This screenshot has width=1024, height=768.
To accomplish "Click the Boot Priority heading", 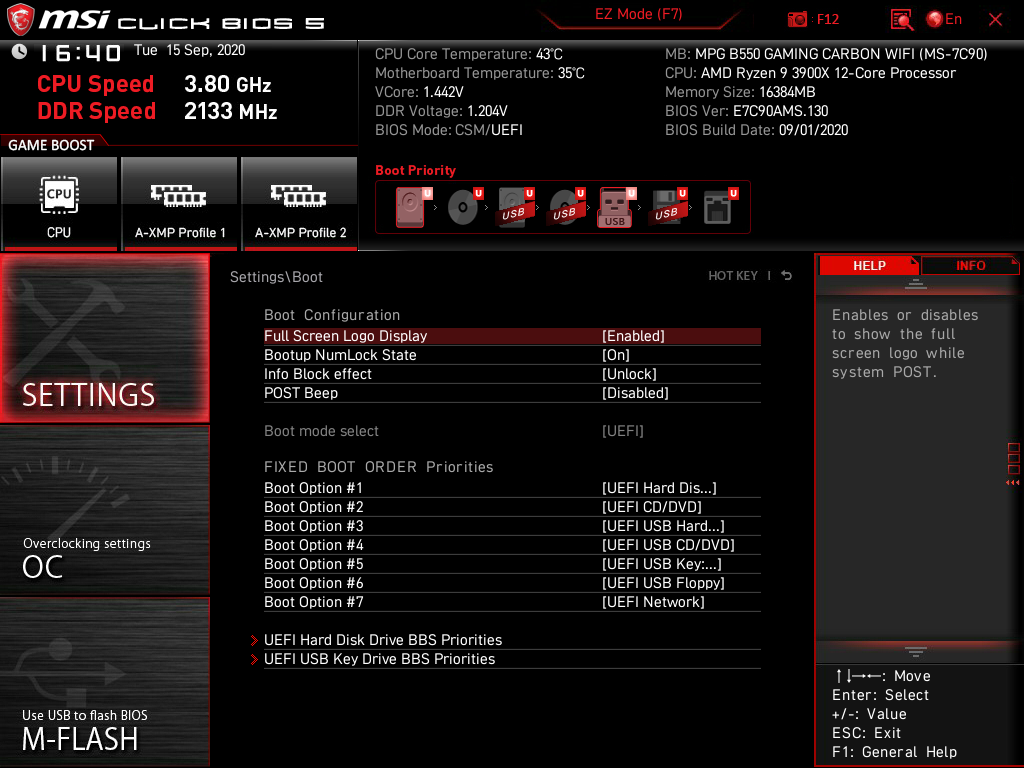I will click(415, 170).
